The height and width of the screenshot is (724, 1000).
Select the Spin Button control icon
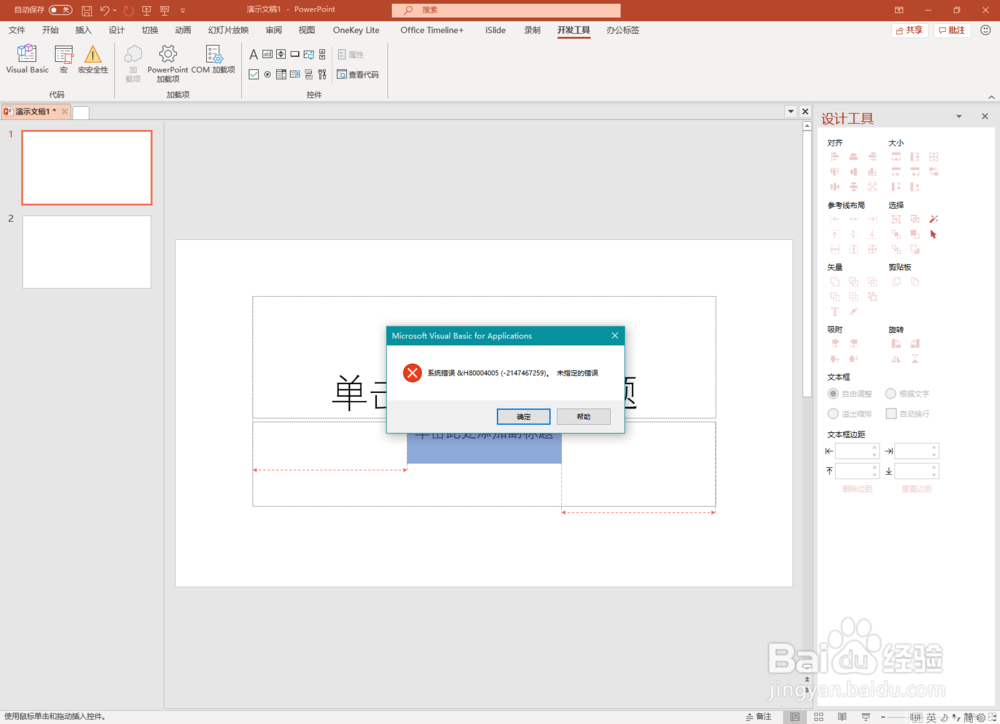tap(281, 54)
